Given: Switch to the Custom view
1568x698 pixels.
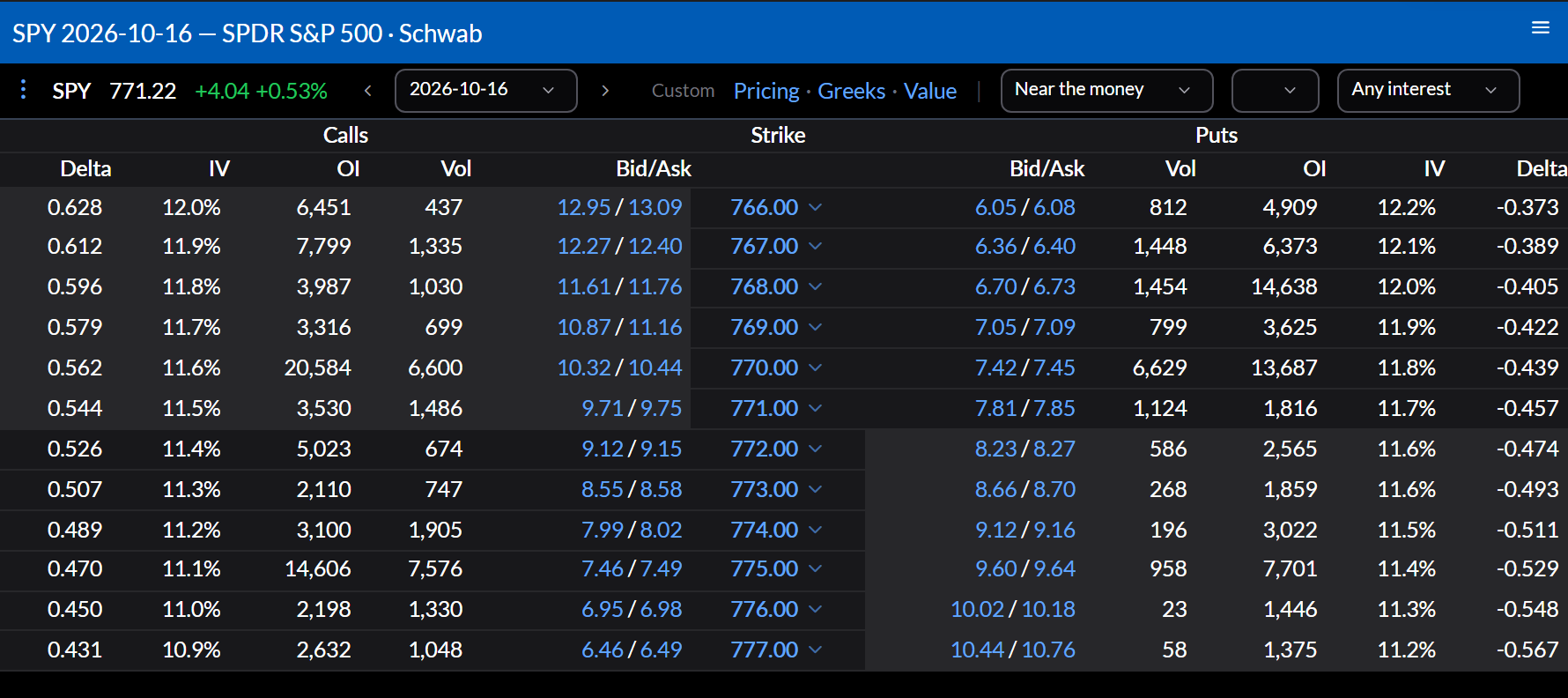Looking at the screenshot, I should [x=683, y=91].
